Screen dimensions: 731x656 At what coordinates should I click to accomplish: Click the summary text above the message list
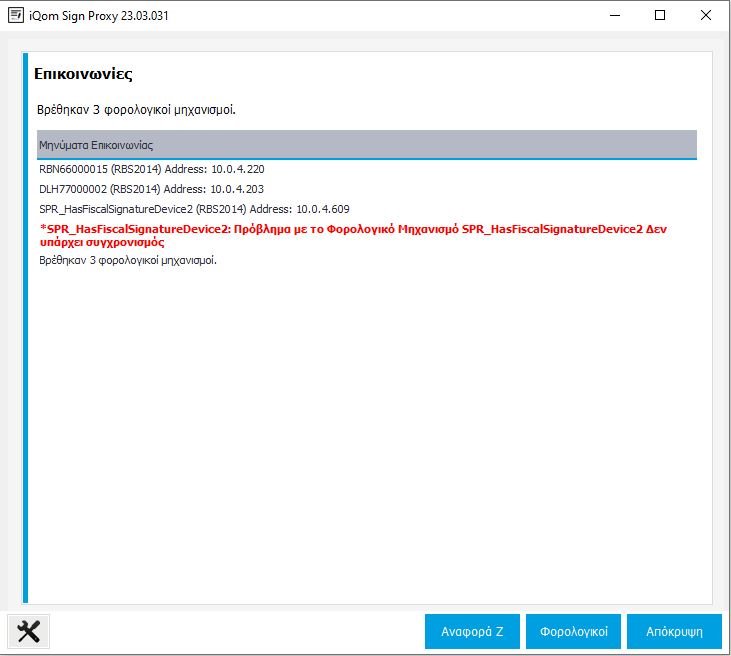pos(136,109)
